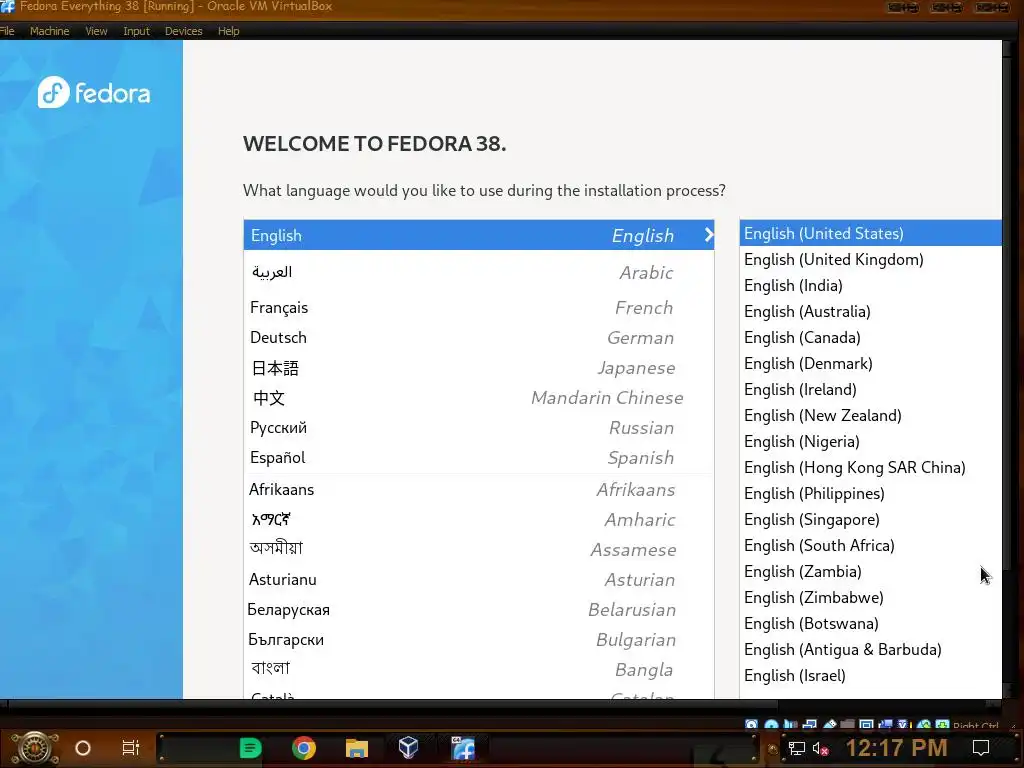
Task: Click the chevron arrow on English row
Action: (x=709, y=235)
